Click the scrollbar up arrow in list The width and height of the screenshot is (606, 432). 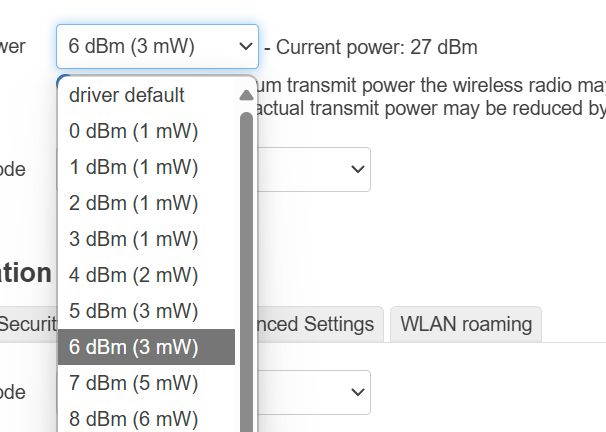click(246, 95)
